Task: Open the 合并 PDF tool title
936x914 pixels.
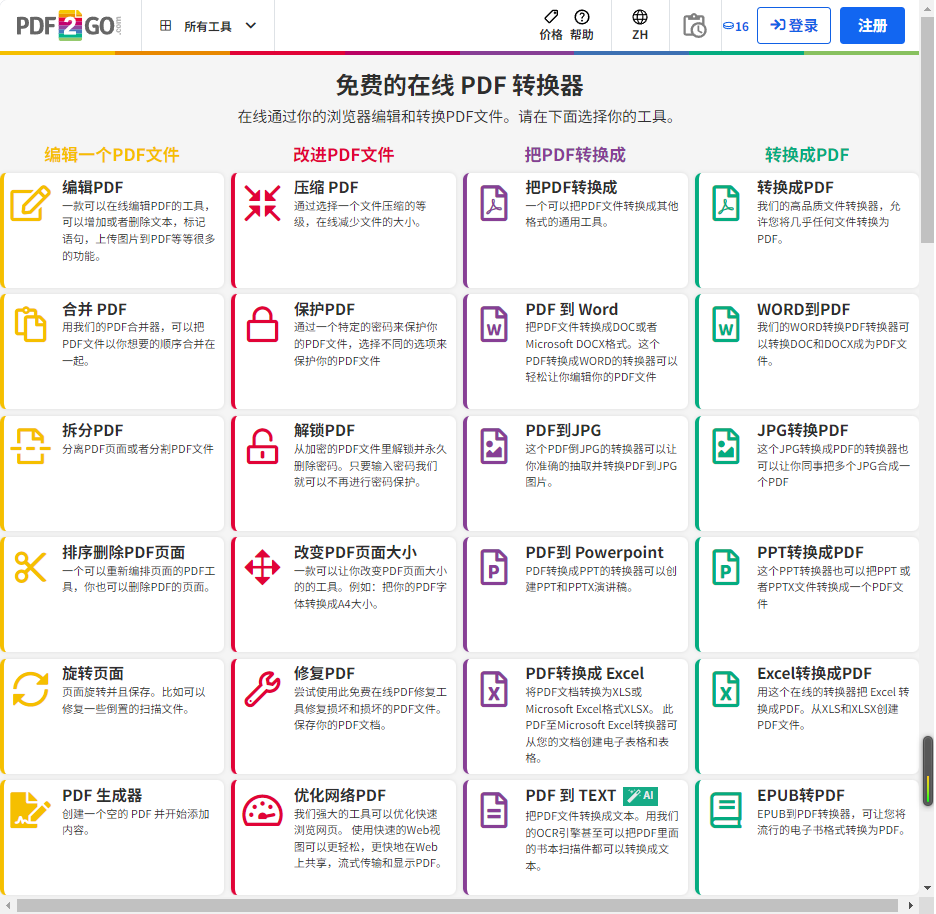Action: click(x=94, y=309)
